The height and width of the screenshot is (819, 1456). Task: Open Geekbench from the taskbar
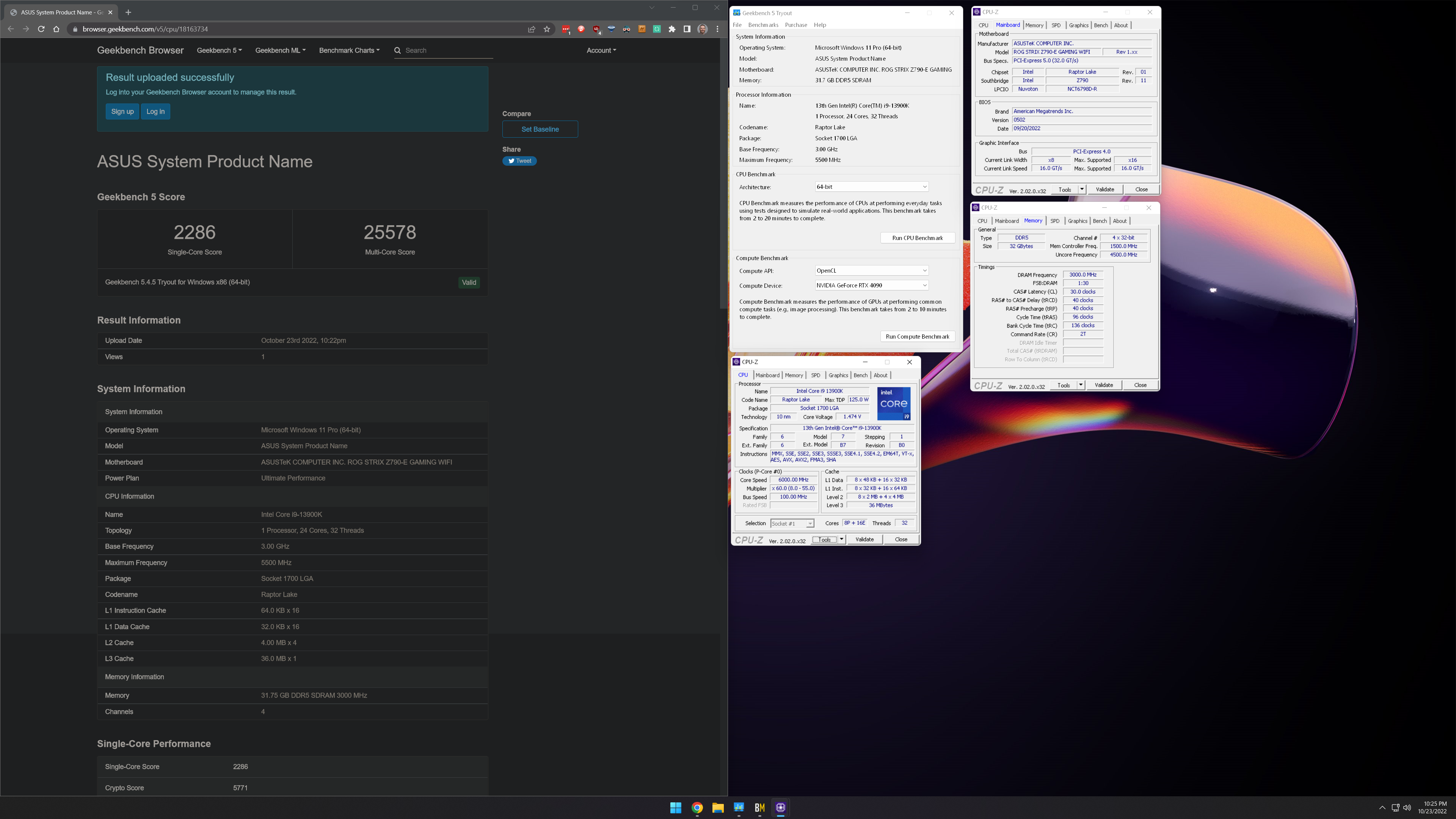(739, 808)
